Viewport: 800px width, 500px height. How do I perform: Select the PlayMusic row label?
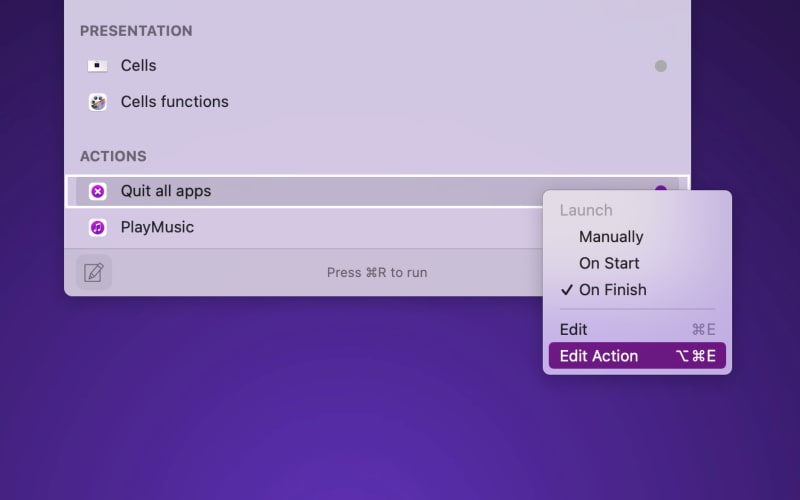(157, 228)
